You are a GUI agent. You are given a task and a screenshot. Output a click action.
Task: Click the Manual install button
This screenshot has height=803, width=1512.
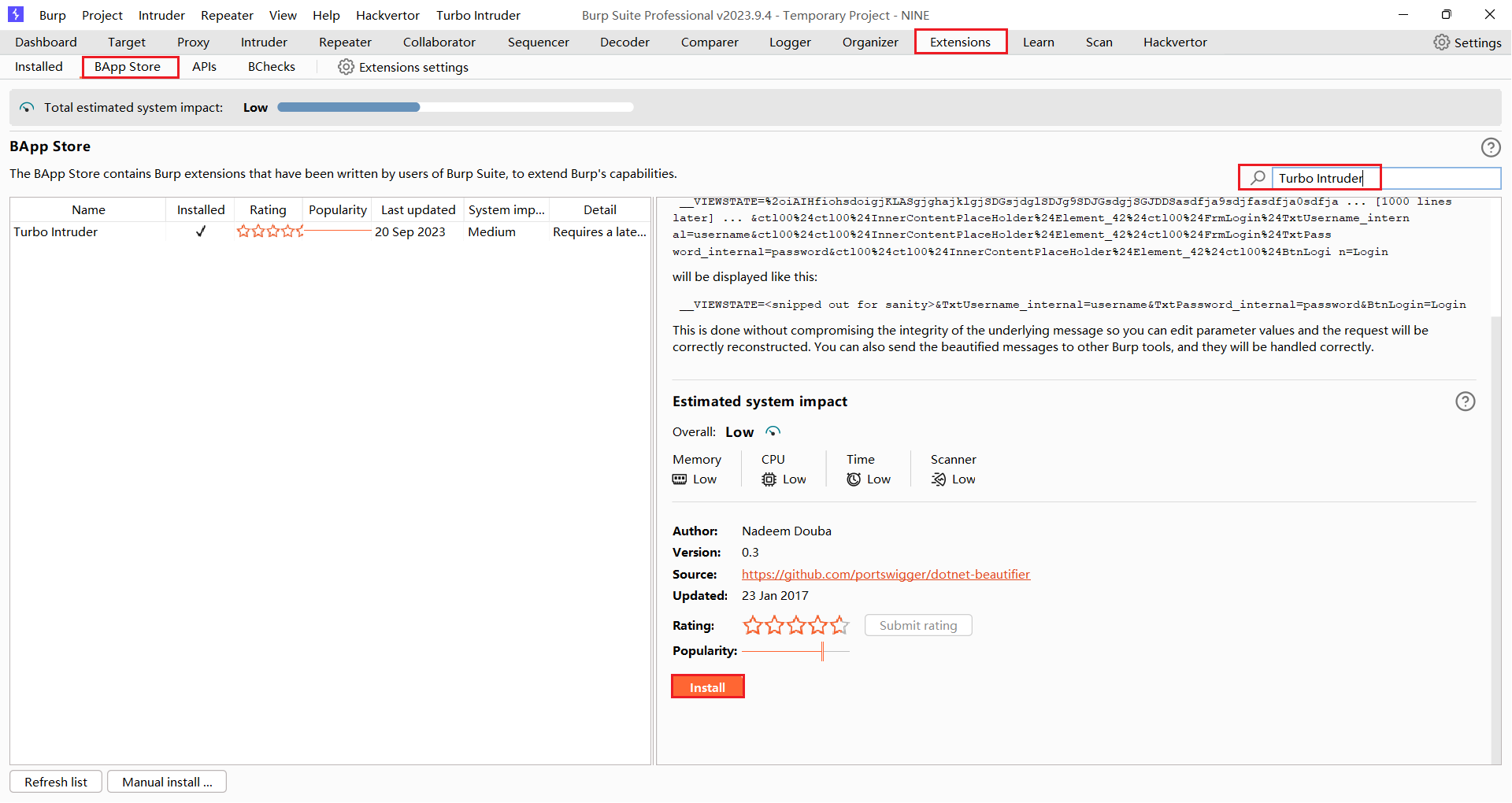tap(167, 783)
